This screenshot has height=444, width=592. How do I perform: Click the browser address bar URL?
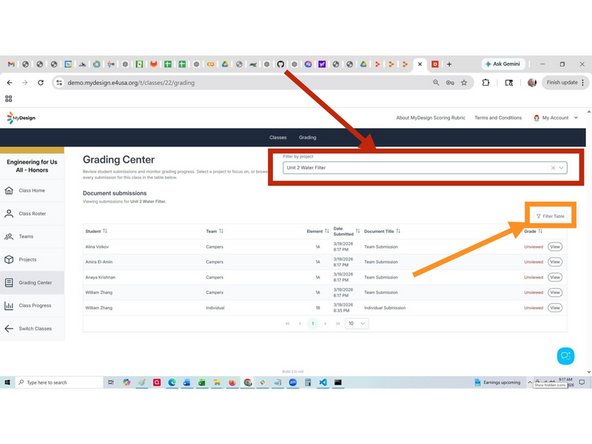click(x=131, y=83)
